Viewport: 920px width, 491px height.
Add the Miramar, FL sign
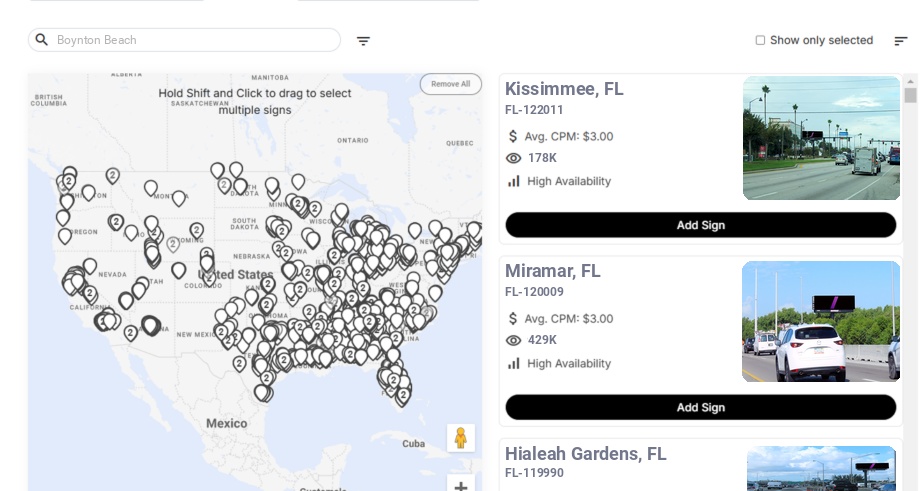point(700,407)
